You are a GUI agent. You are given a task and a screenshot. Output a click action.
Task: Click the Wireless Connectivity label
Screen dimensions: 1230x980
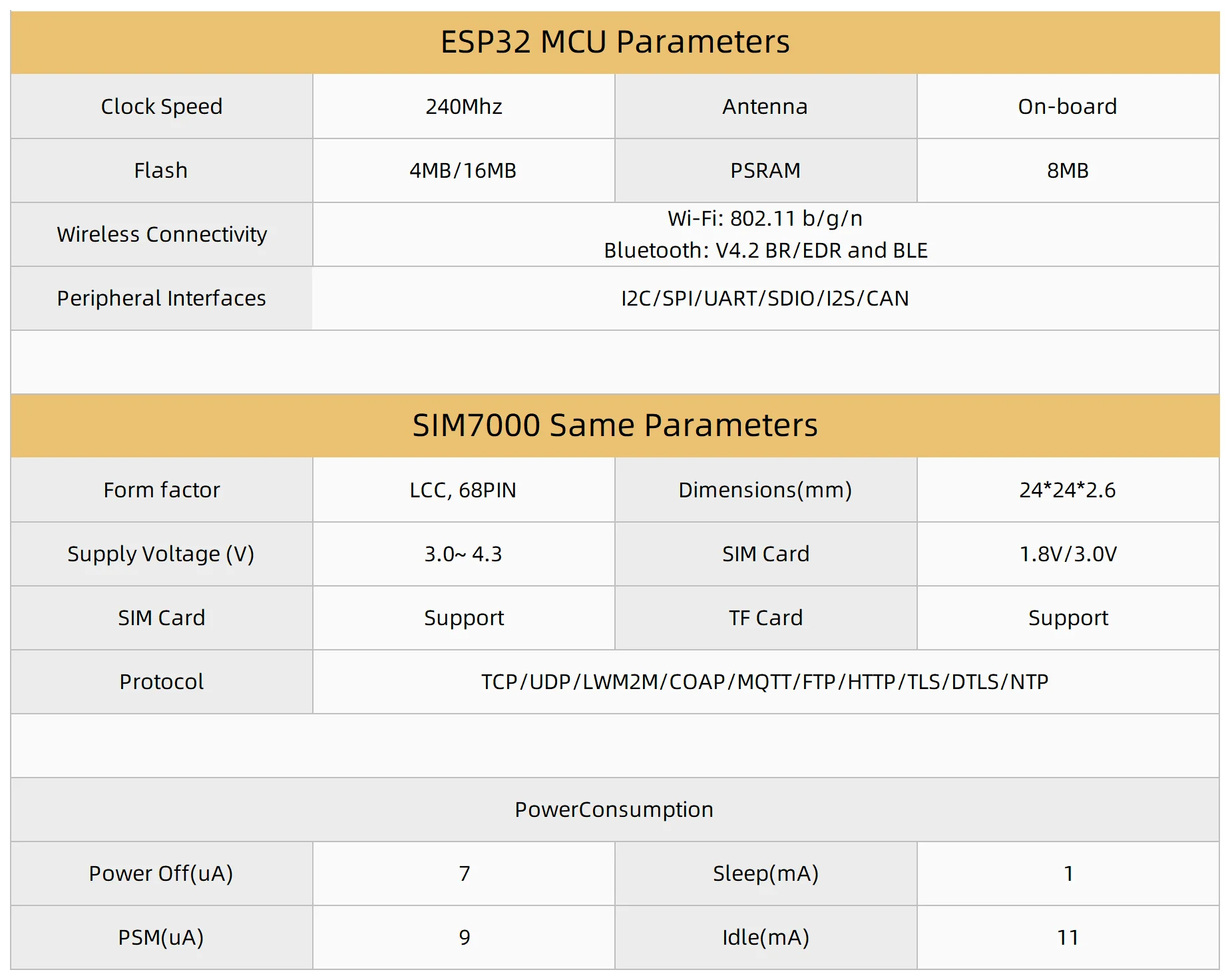coord(162,234)
